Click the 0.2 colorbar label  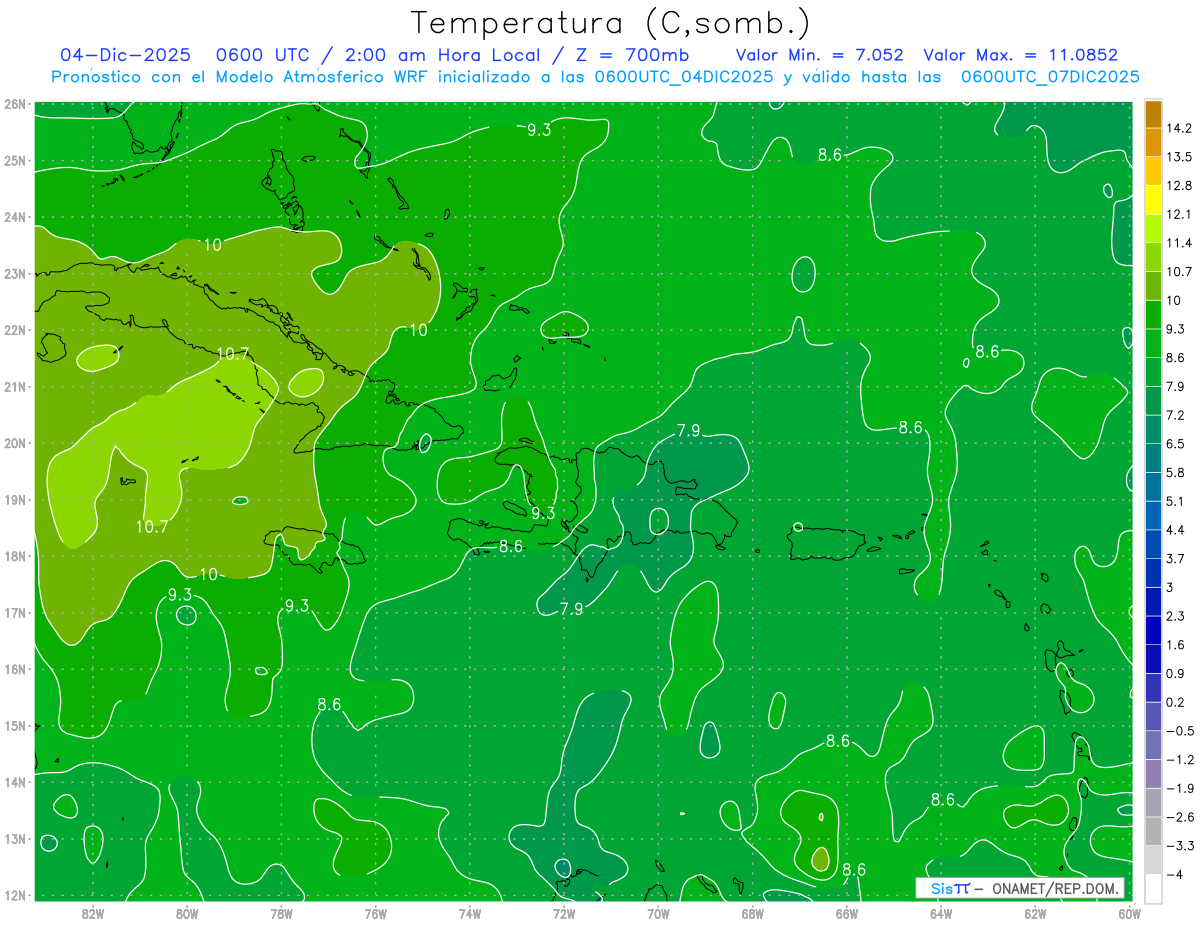point(1176,702)
